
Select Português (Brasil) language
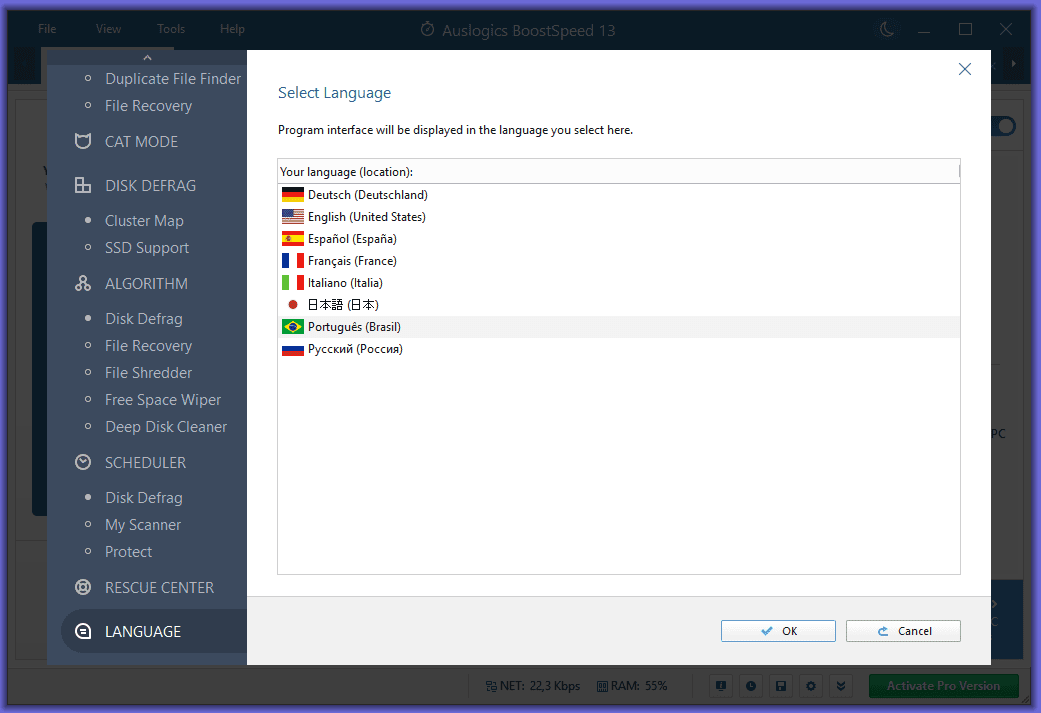pos(619,327)
